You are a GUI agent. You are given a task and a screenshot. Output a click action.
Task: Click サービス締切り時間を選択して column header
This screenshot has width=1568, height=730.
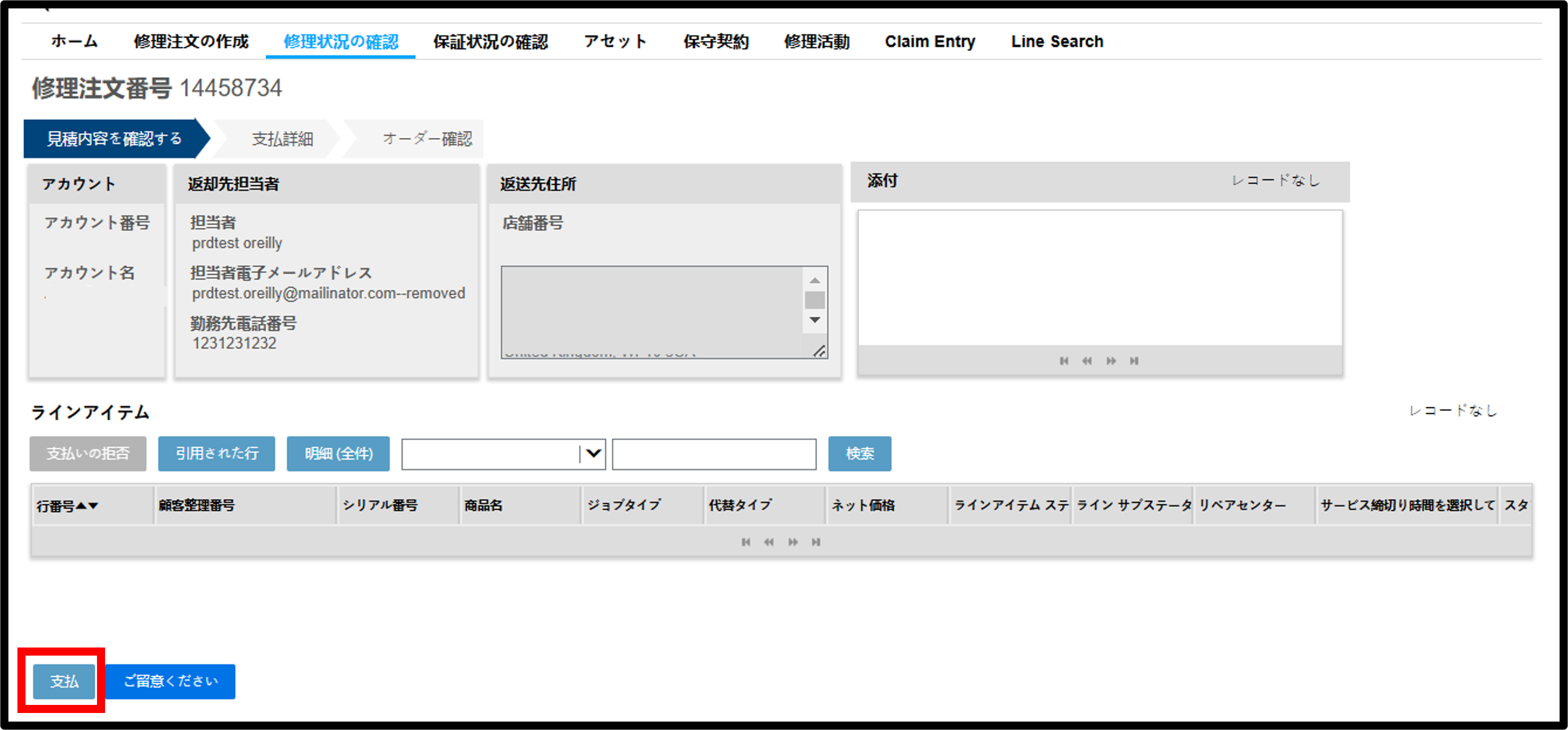[1407, 505]
